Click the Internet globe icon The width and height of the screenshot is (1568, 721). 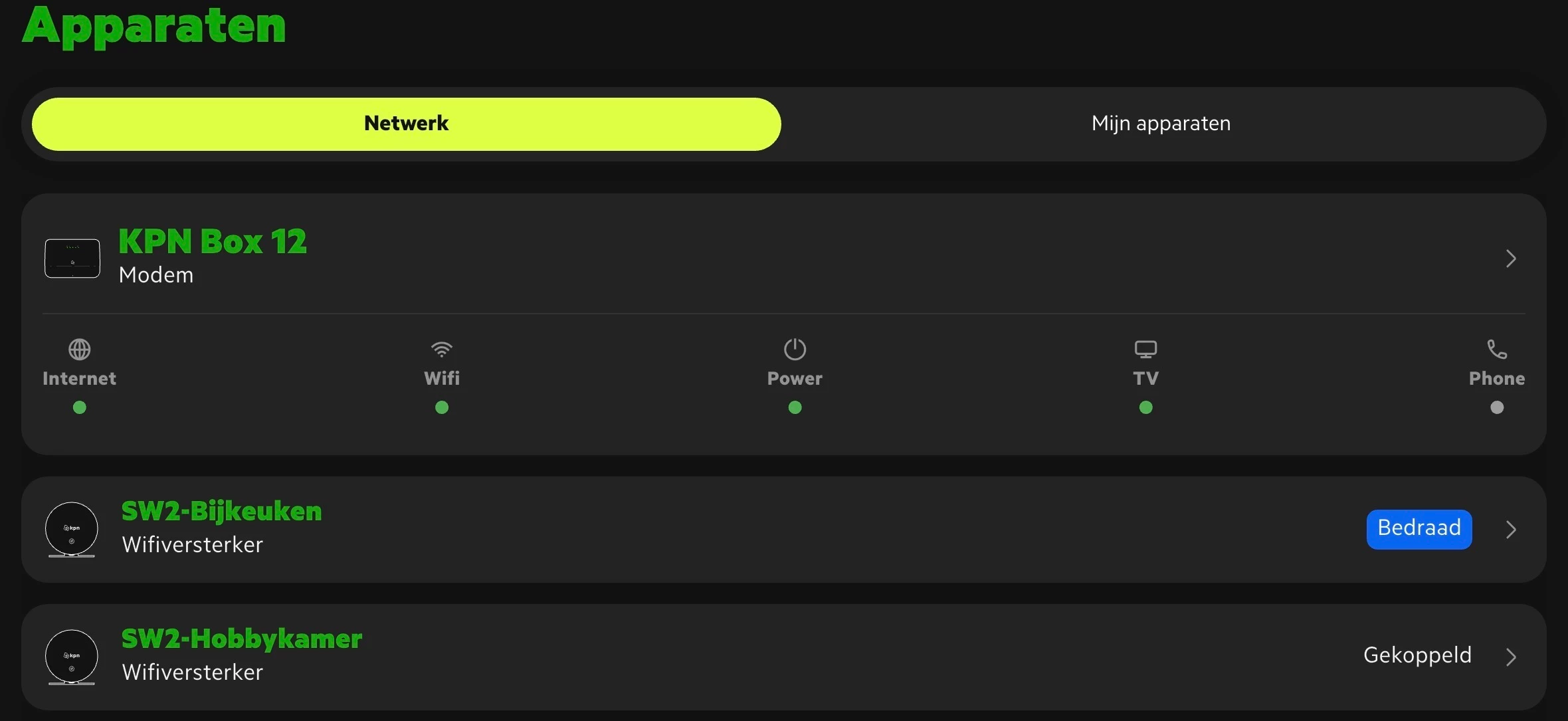pos(79,349)
